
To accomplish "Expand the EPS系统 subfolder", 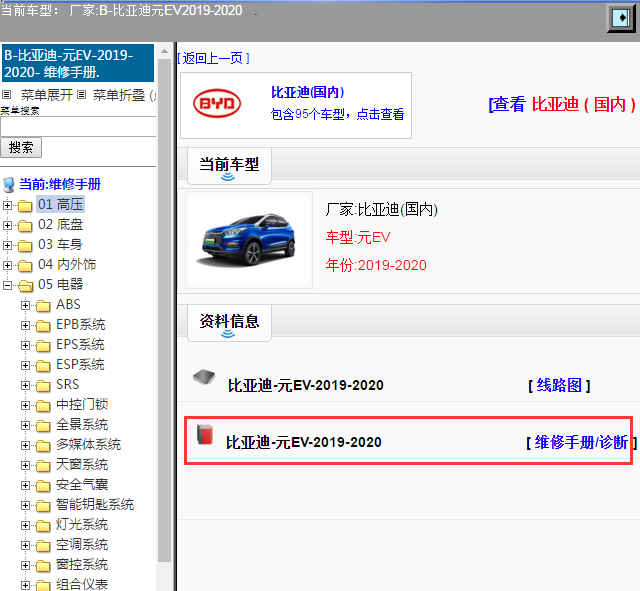I will [25, 345].
